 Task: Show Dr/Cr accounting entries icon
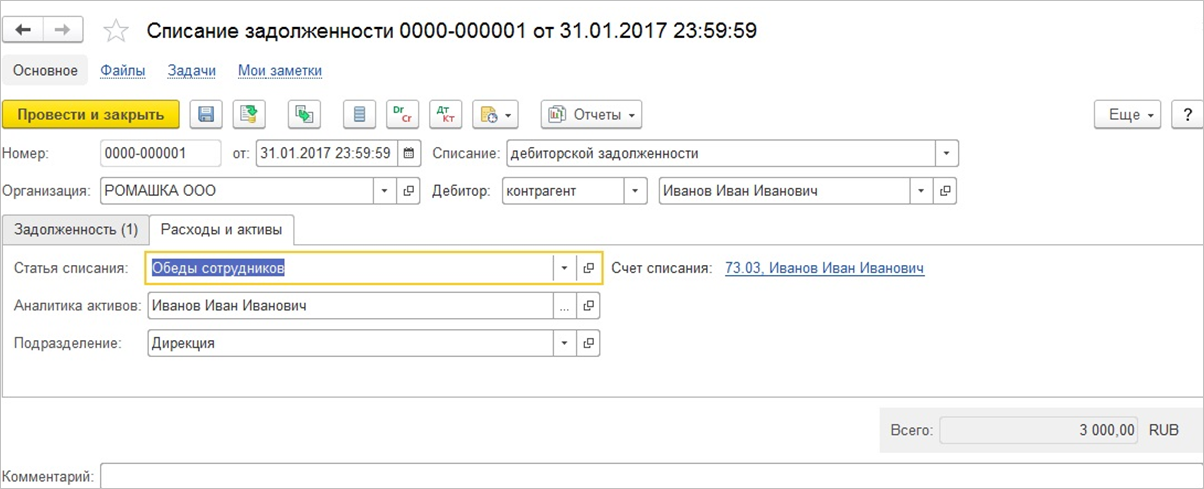click(x=402, y=114)
